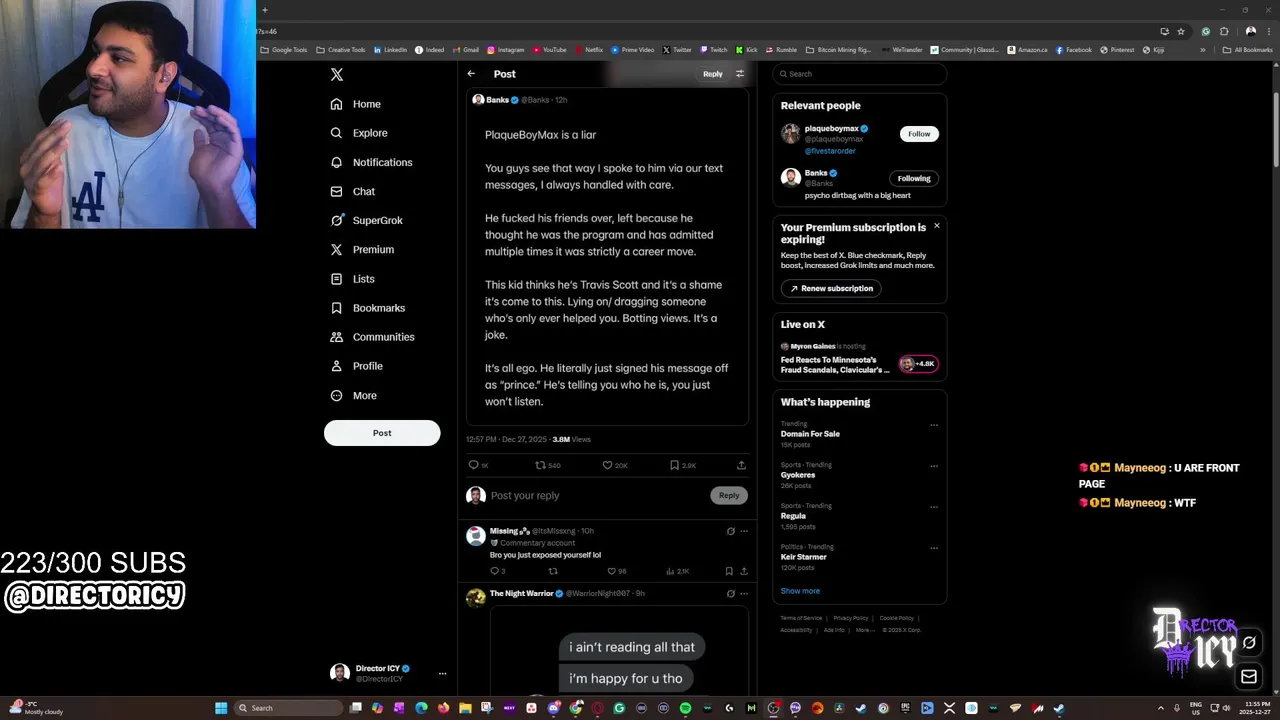Open more options for Keir Starmer trend
The image size is (1280, 720).
(x=934, y=548)
